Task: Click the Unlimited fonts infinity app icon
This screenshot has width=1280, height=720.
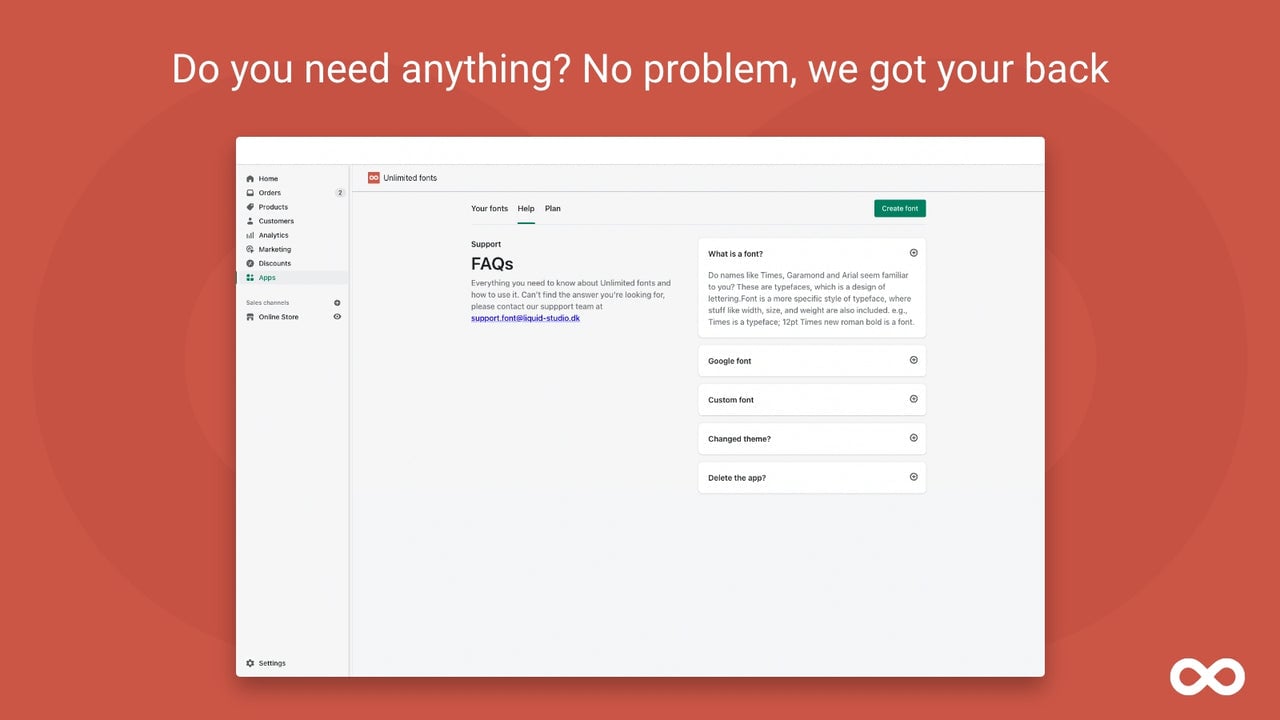Action: (374, 178)
